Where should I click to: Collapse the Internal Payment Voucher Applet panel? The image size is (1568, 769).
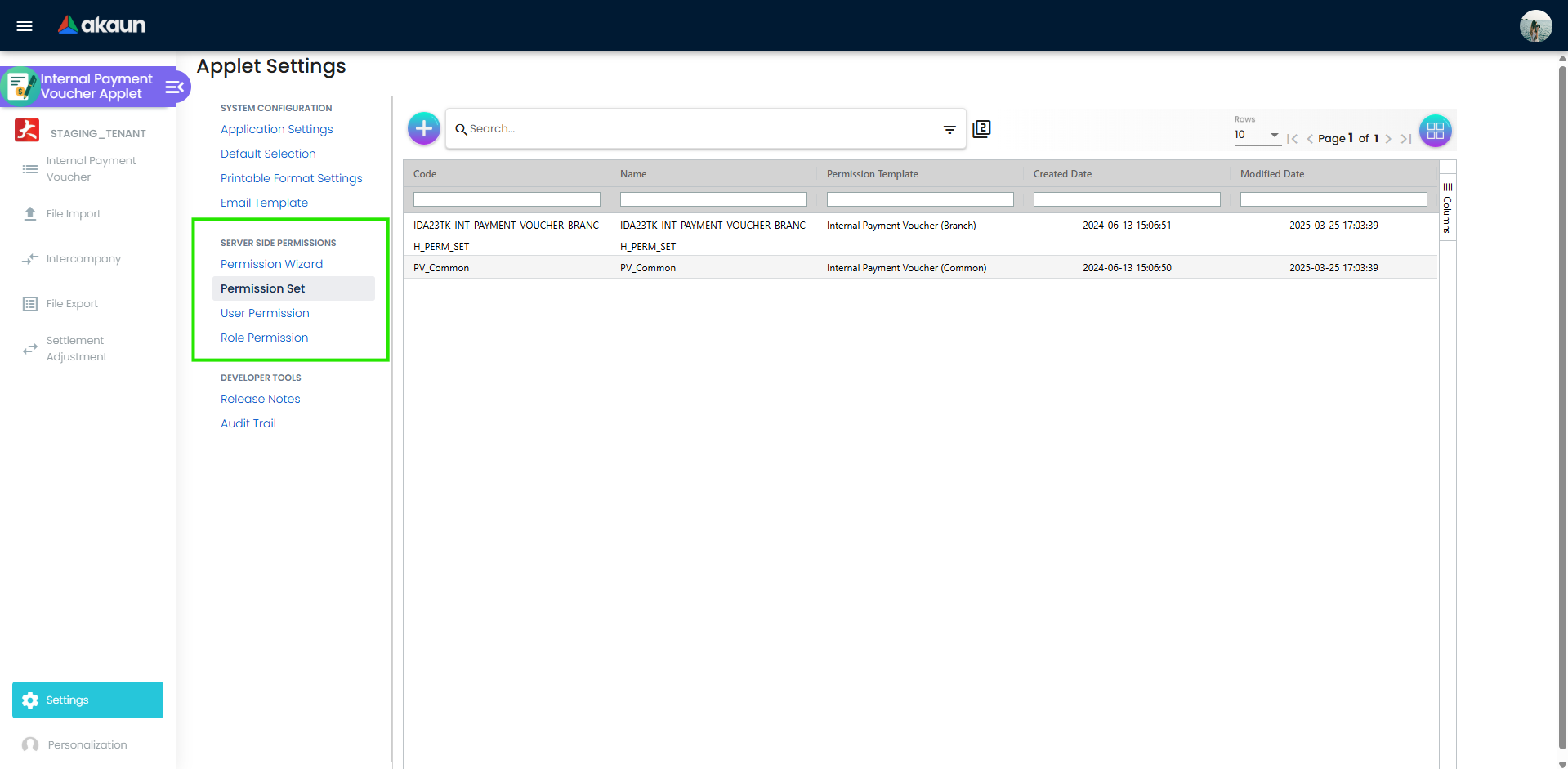(173, 86)
